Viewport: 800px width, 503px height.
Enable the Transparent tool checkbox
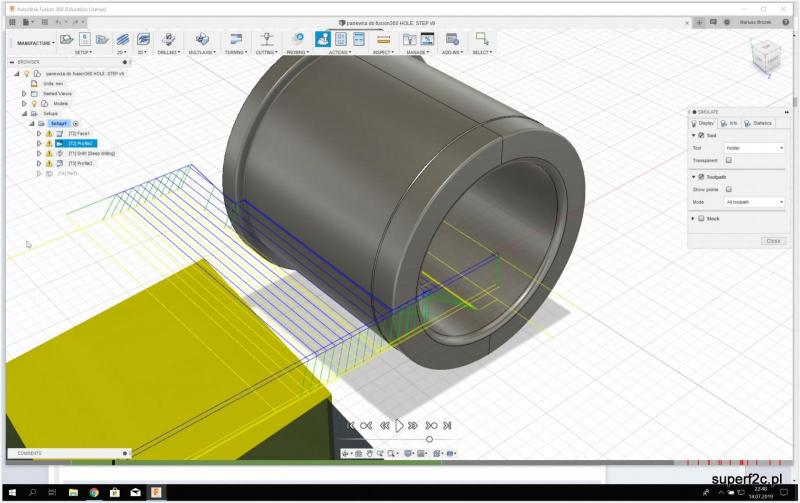tap(728, 160)
